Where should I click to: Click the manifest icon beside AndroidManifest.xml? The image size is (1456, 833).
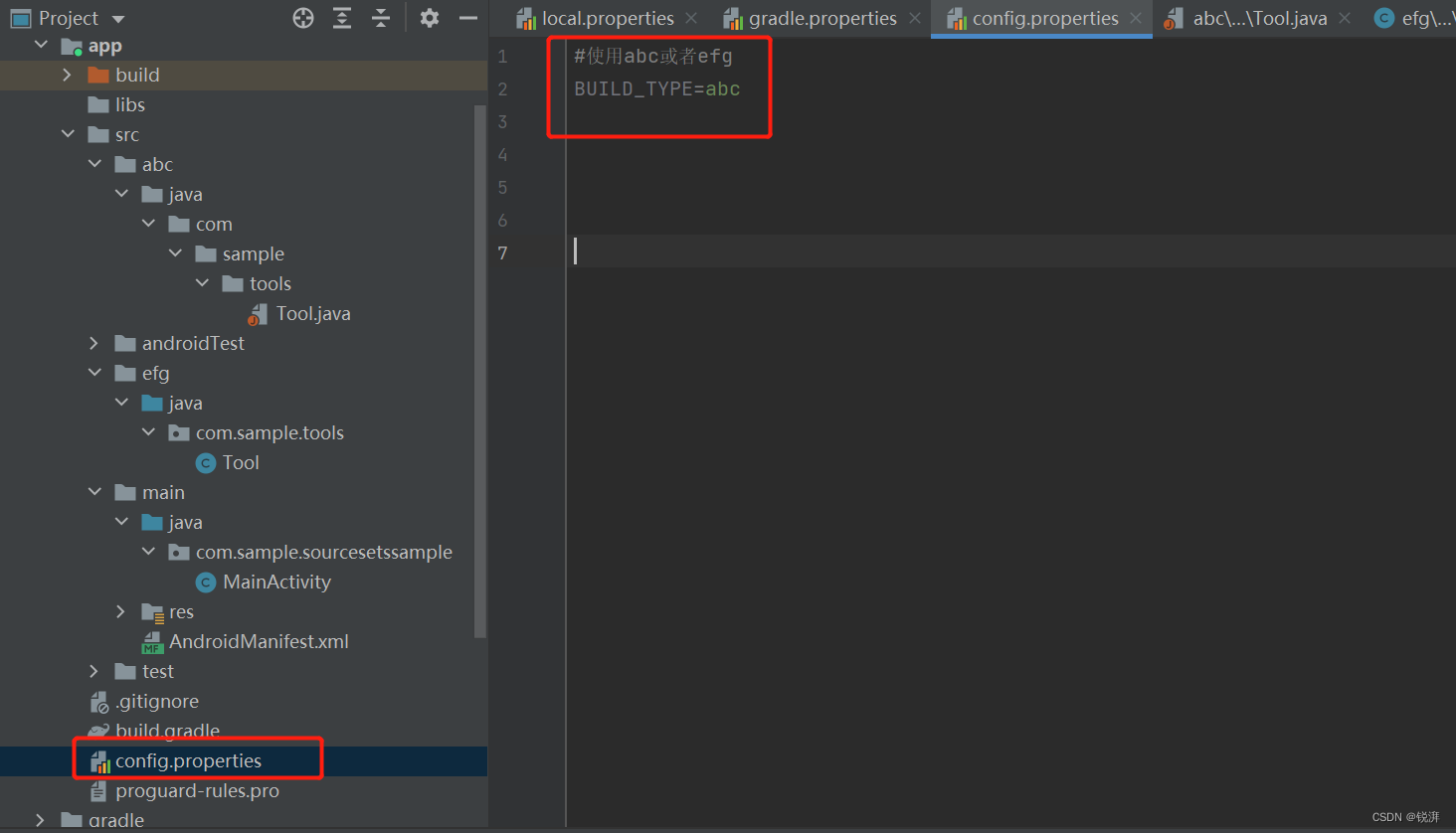pos(151,641)
